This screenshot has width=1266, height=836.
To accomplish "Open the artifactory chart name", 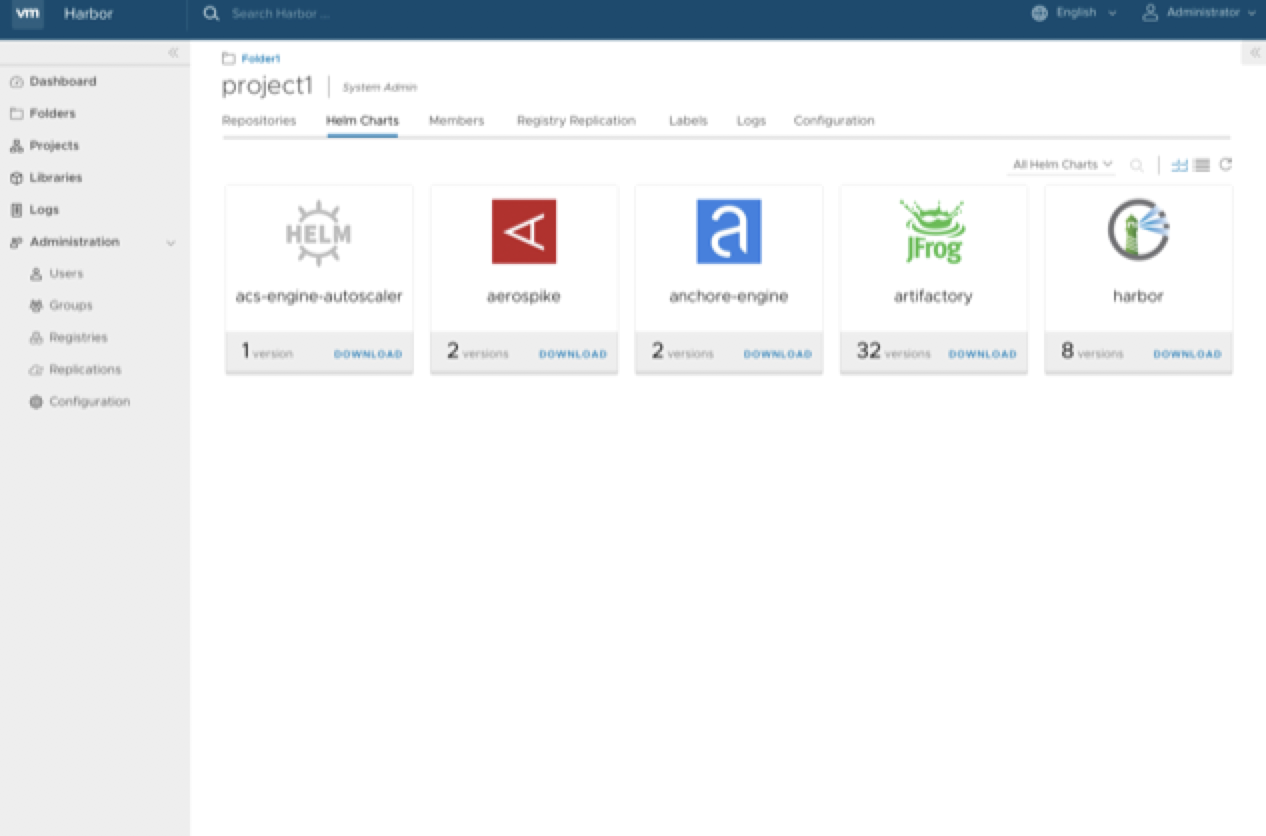I will (x=933, y=297).
